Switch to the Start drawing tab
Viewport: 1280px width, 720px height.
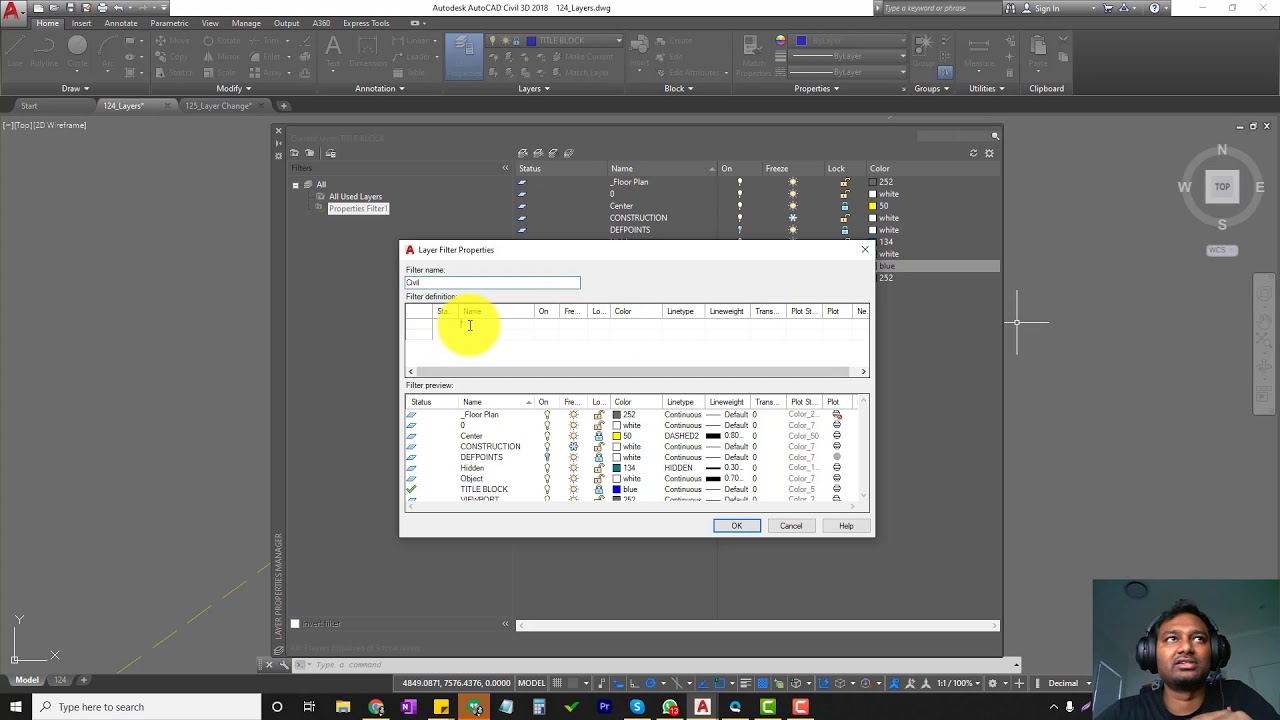(29, 106)
